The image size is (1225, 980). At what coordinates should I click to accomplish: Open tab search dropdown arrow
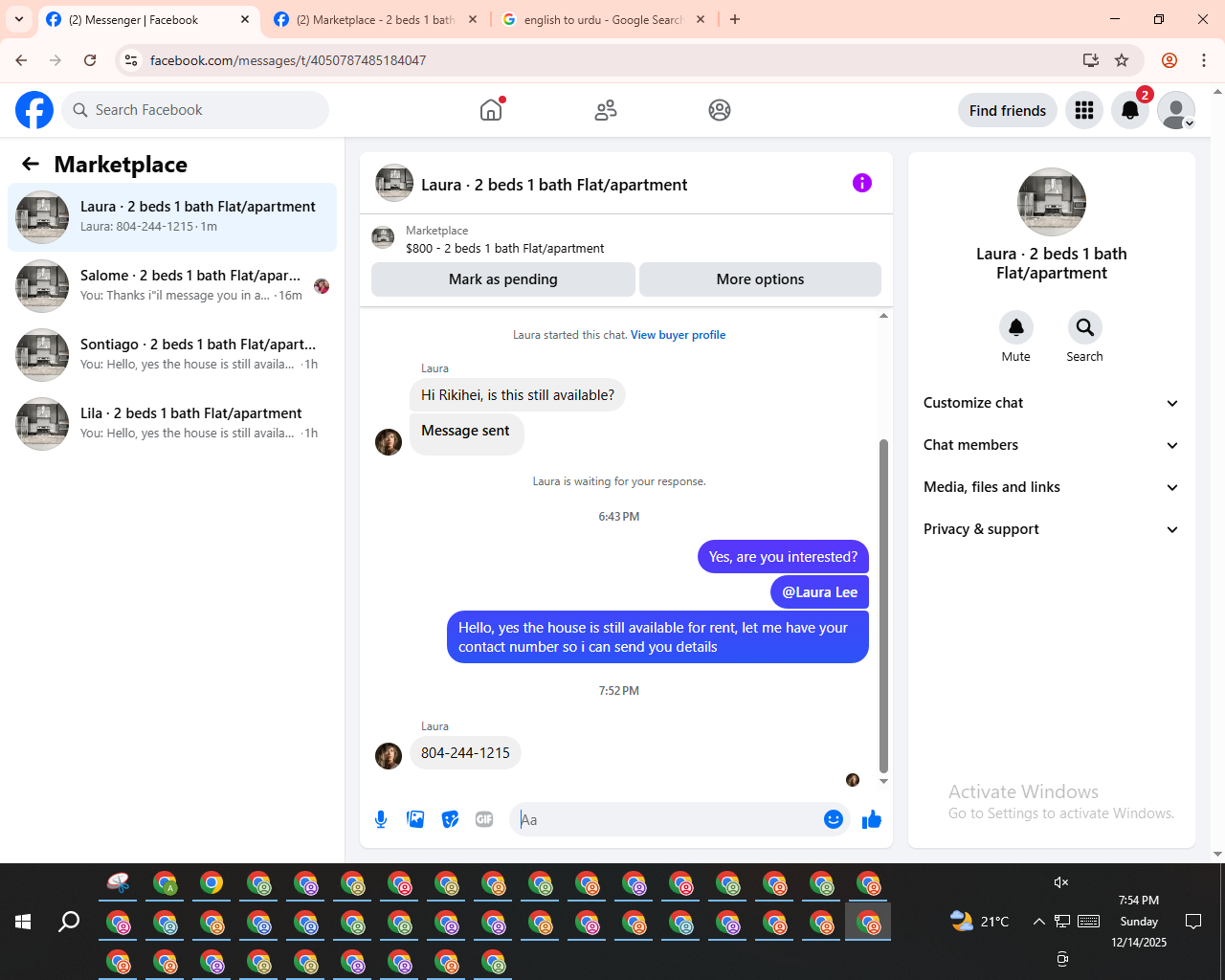click(19, 19)
